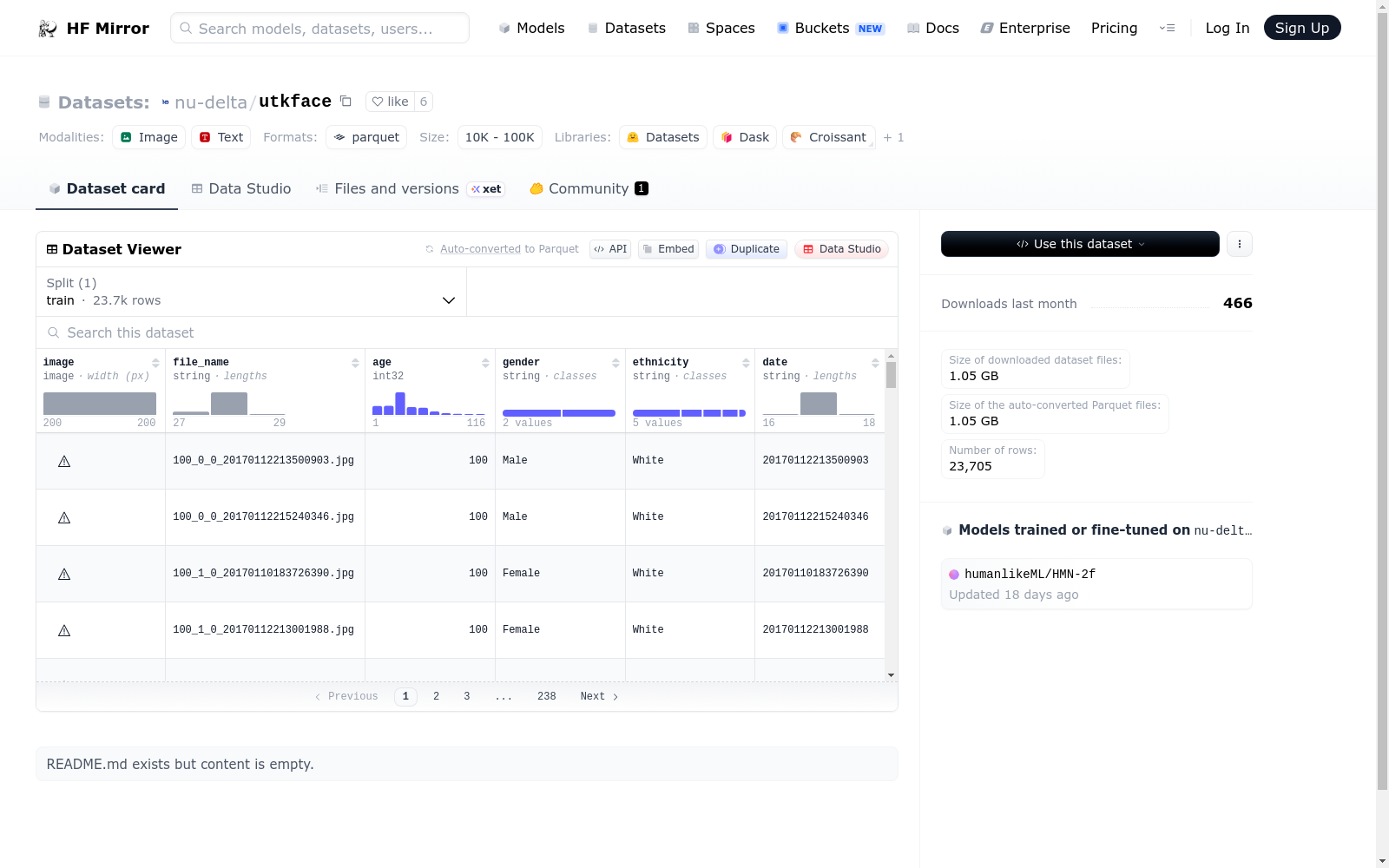Open the Files and versions tab
The width and height of the screenshot is (1389, 868).
[410, 188]
